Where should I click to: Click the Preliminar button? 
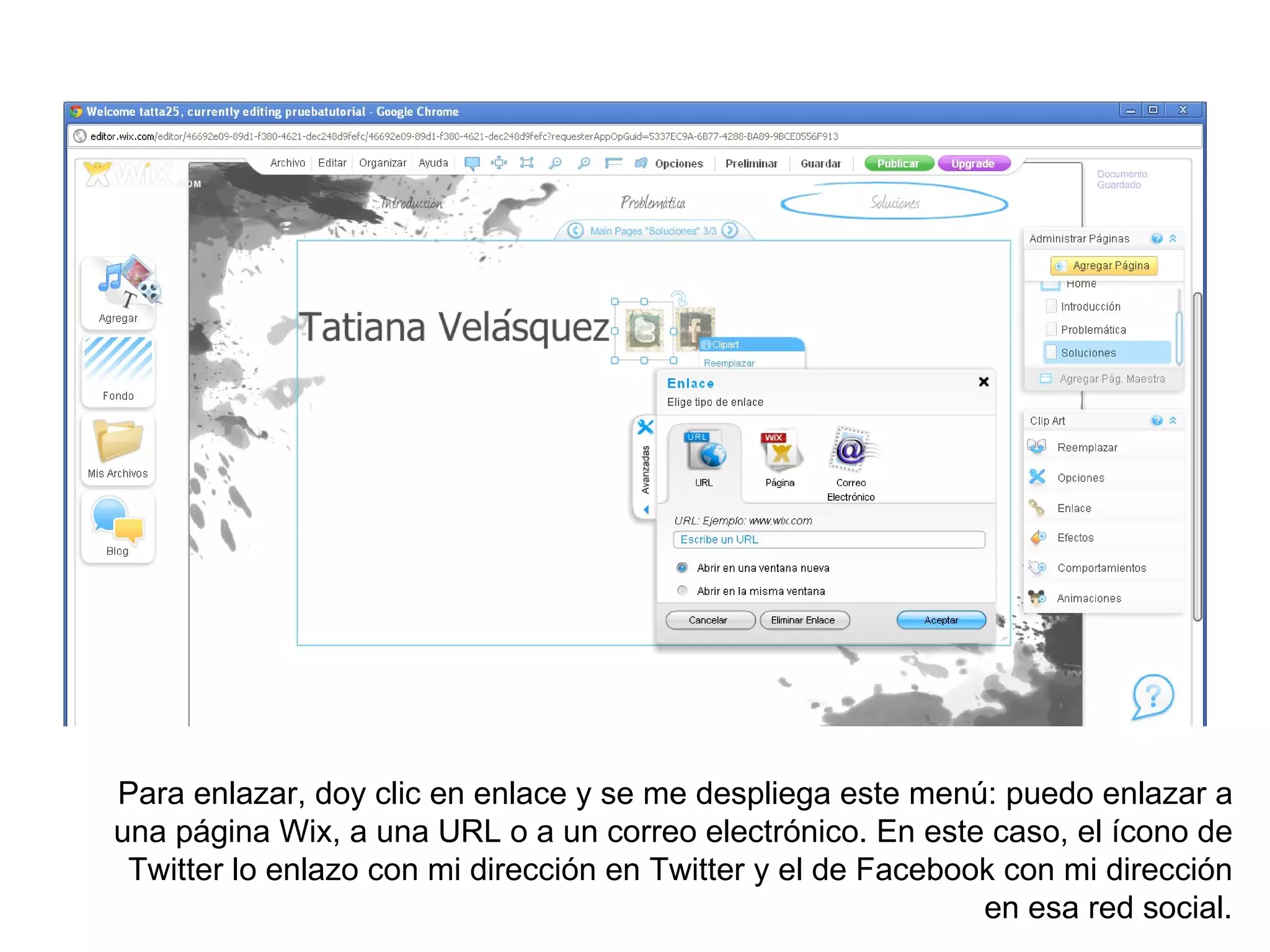point(752,164)
